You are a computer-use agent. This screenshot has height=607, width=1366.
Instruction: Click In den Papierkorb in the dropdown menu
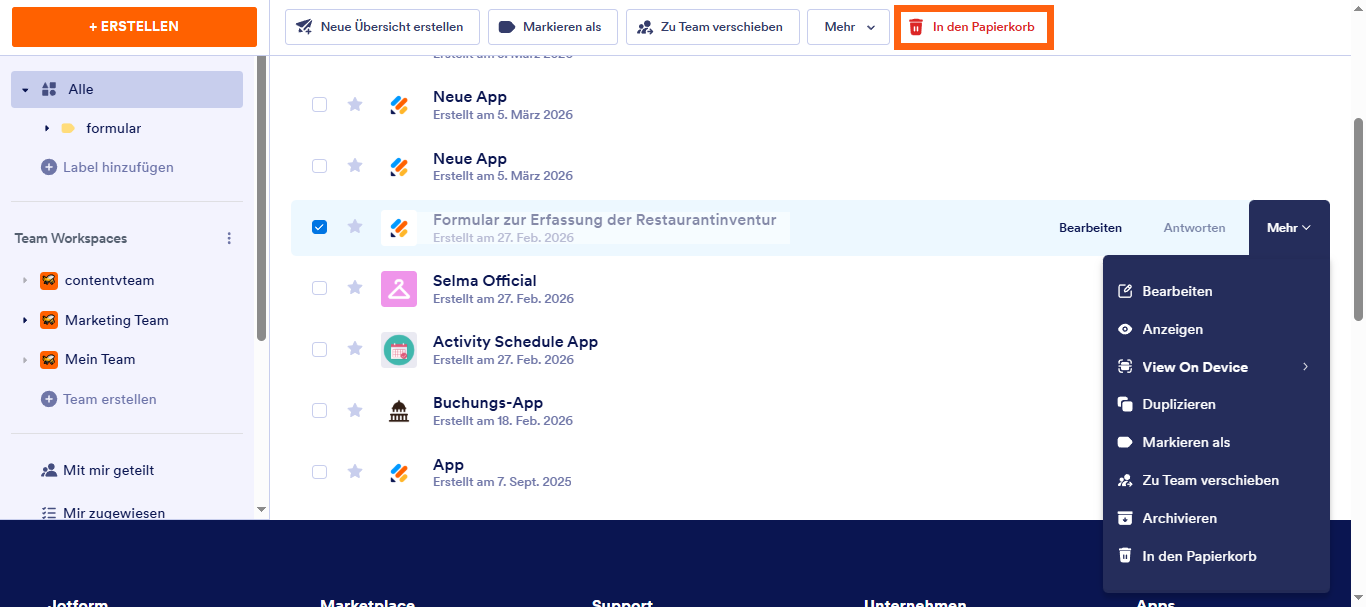pyautogui.click(x=1216, y=556)
